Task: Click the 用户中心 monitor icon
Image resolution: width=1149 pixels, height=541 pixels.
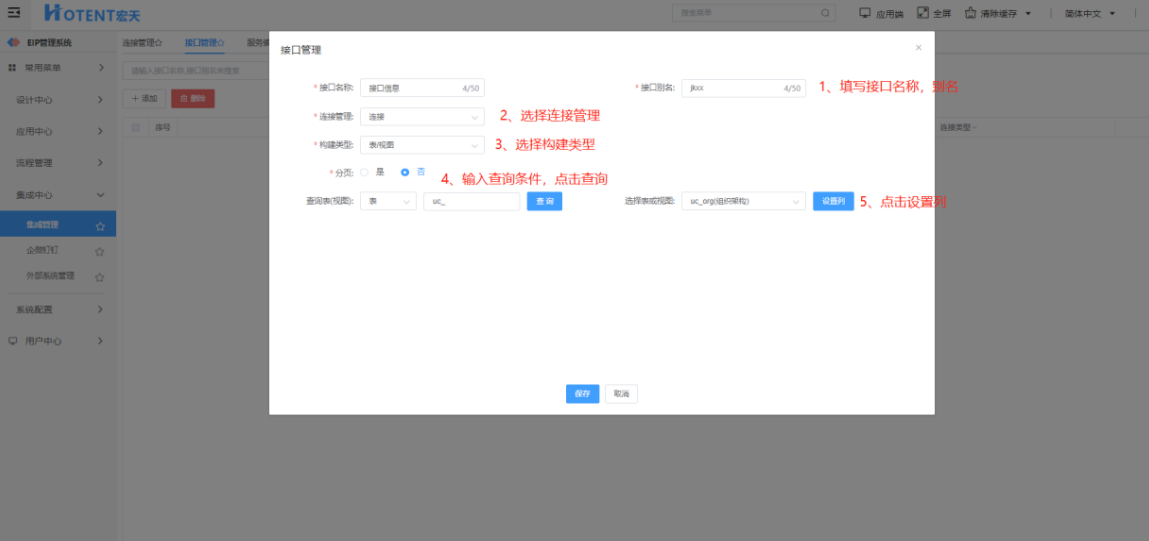Action: point(12,341)
